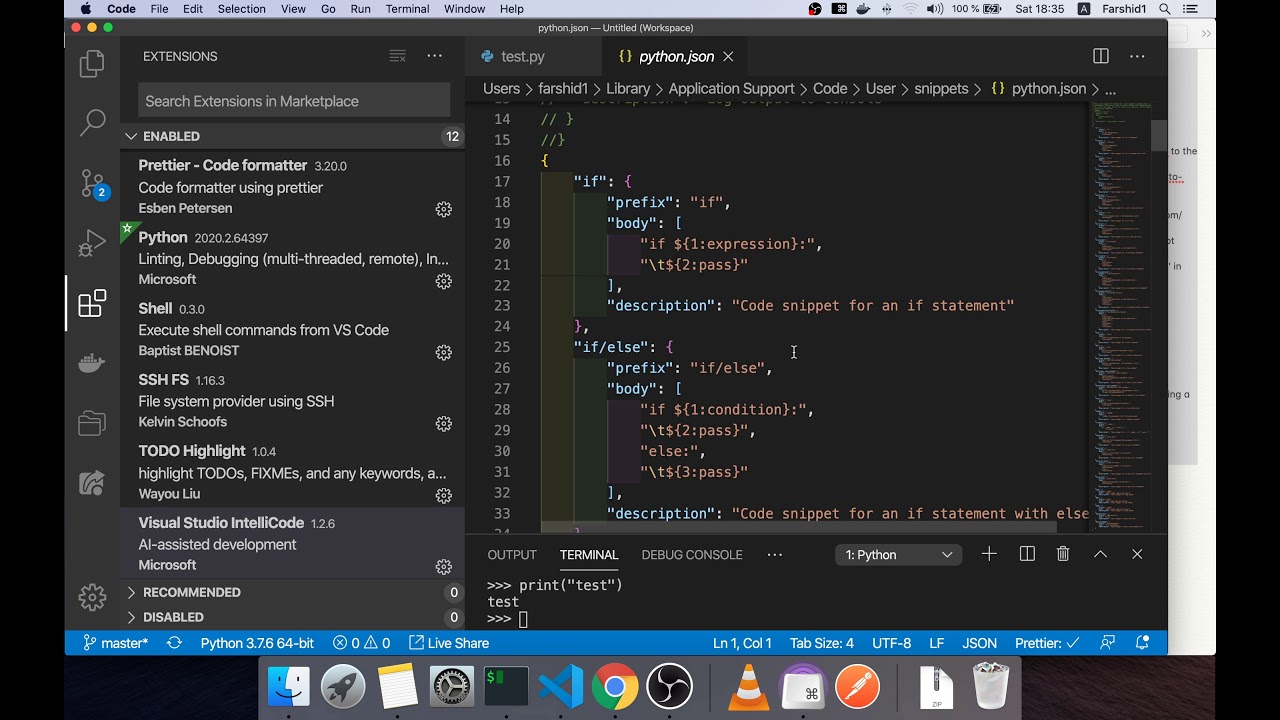This screenshot has height=720, width=1280.
Task: Switch to the DEBUG CONSOLE tab
Action: click(692, 555)
